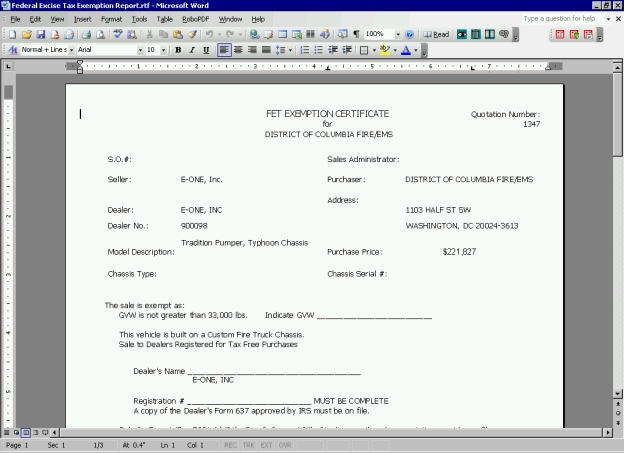Open the RoboPDF menu
624x453 pixels.
pyautogui.click(x=195, y=19)
